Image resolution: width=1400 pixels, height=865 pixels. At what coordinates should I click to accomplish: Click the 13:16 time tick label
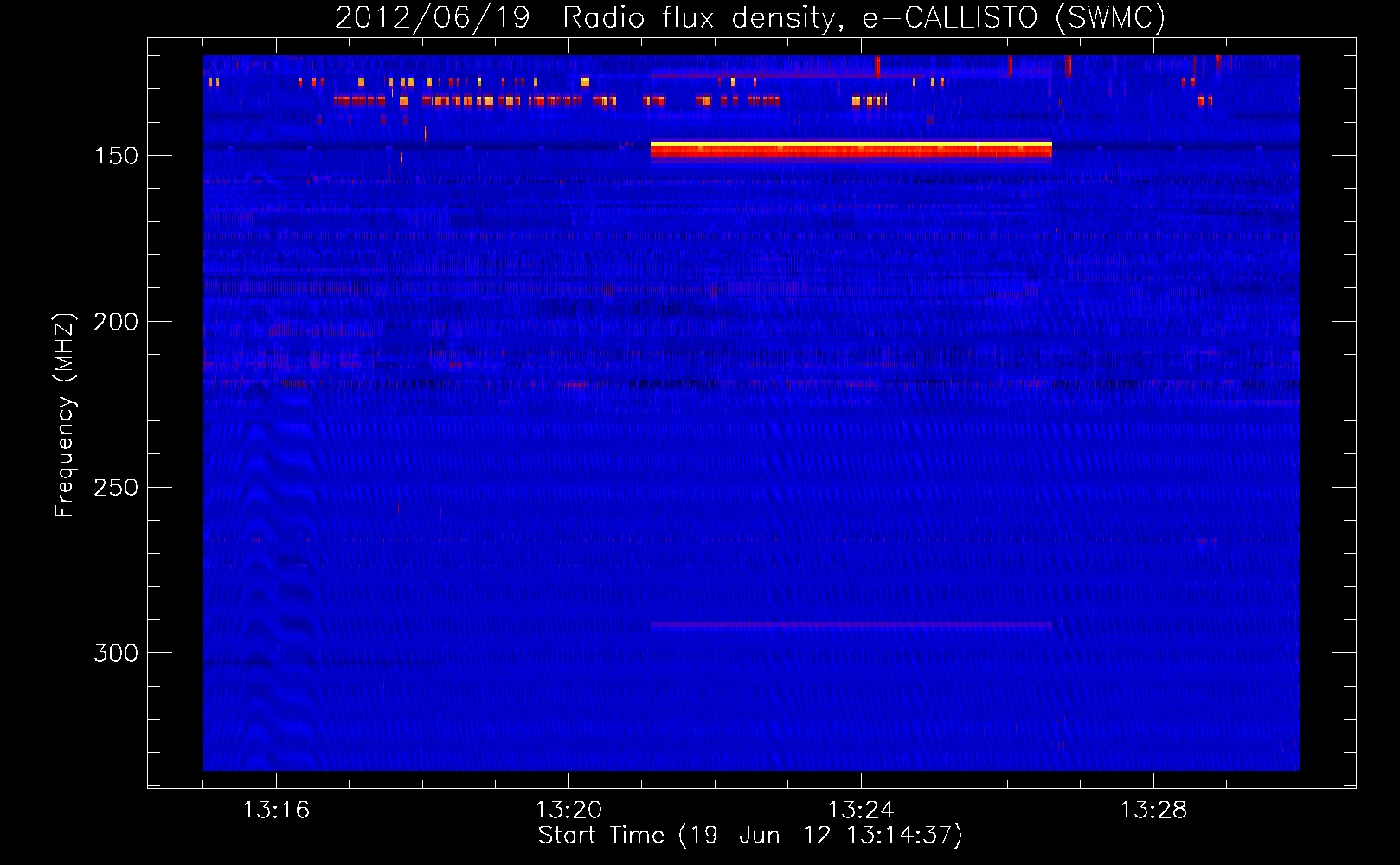pos(276,811)
